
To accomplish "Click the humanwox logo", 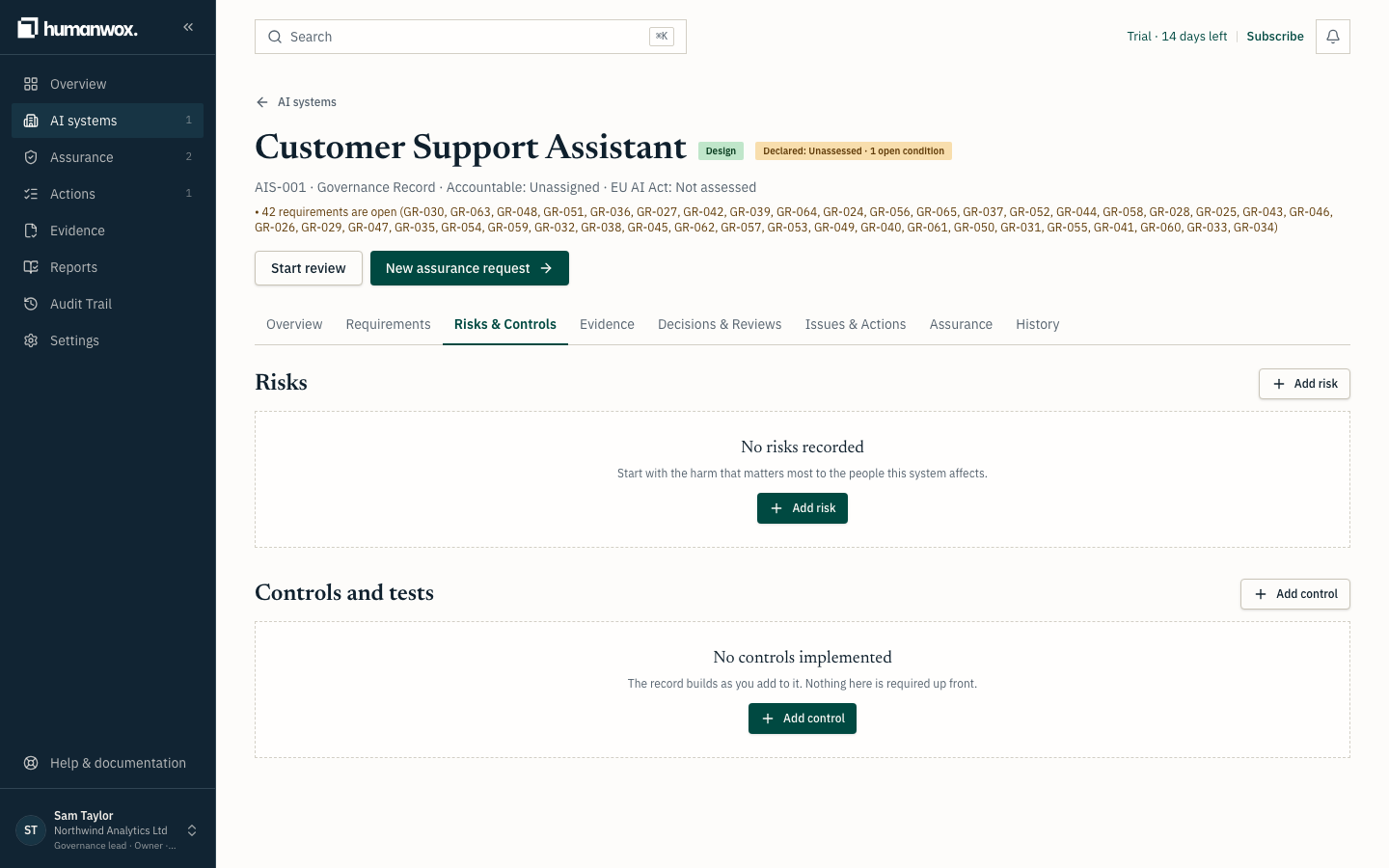I will [78, 28].
